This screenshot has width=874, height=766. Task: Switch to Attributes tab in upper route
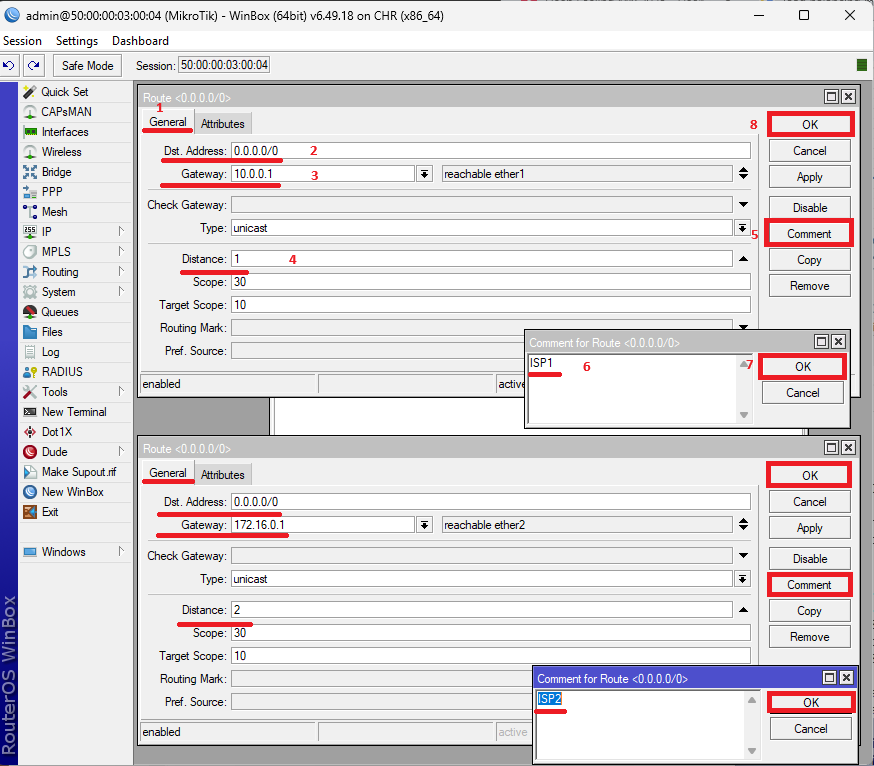[x=222, y=124]
